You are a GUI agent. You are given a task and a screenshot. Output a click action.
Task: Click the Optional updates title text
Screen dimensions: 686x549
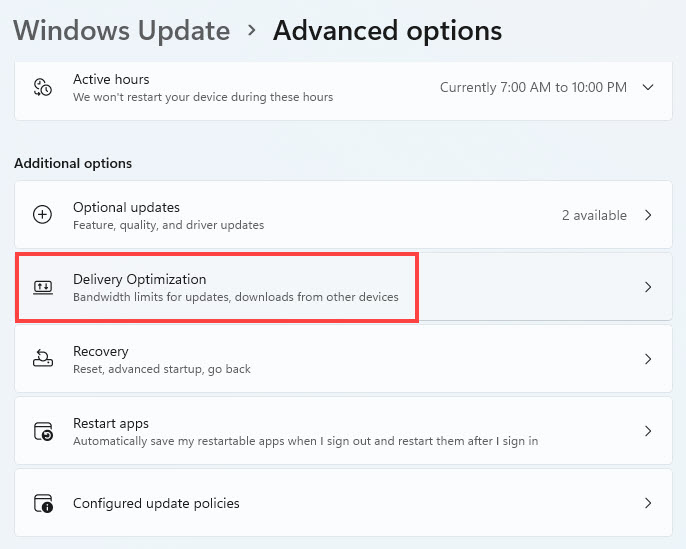point(126,207)
